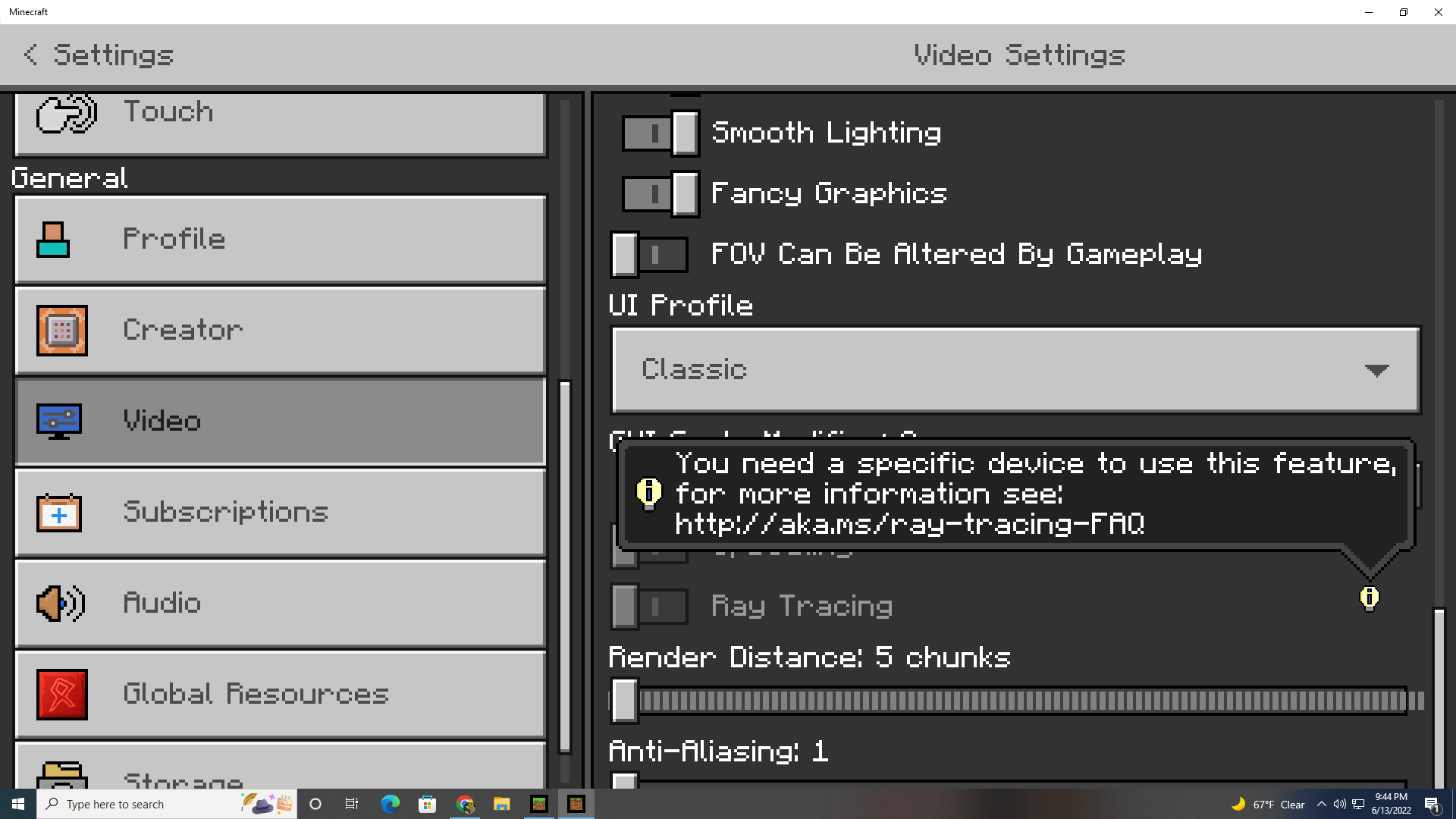The height and width of the screenshot is (819, 1456).
Task: Click the Touch hand icon
Action: [67, 114]
